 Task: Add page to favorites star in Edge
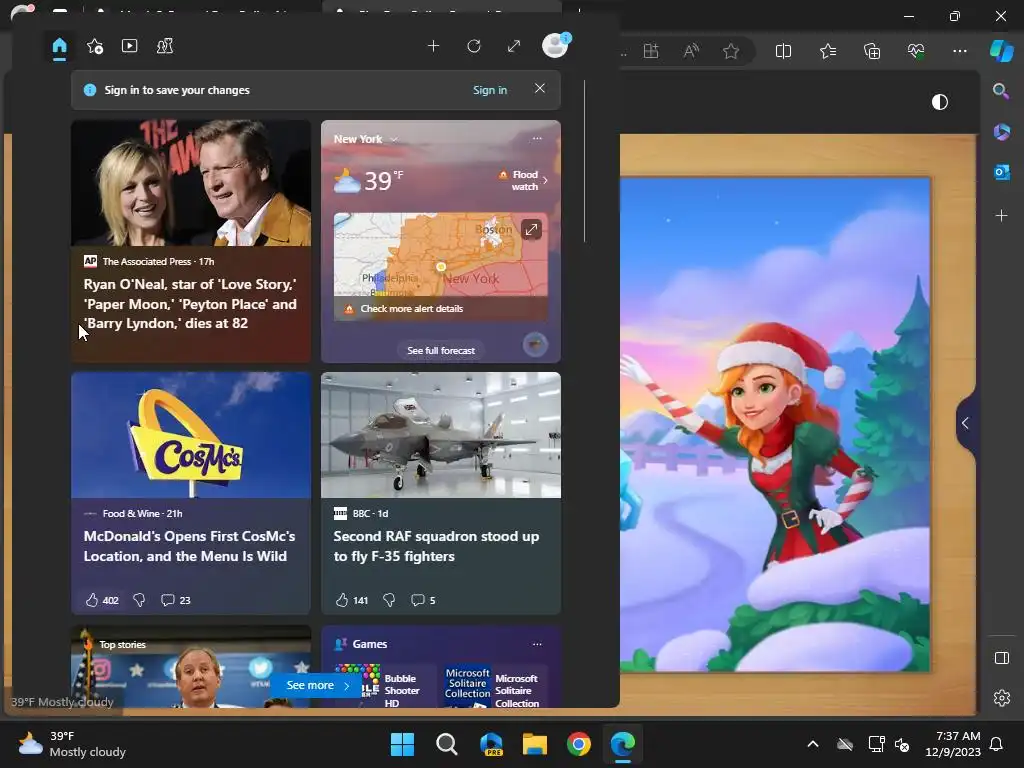click(731, 51)
